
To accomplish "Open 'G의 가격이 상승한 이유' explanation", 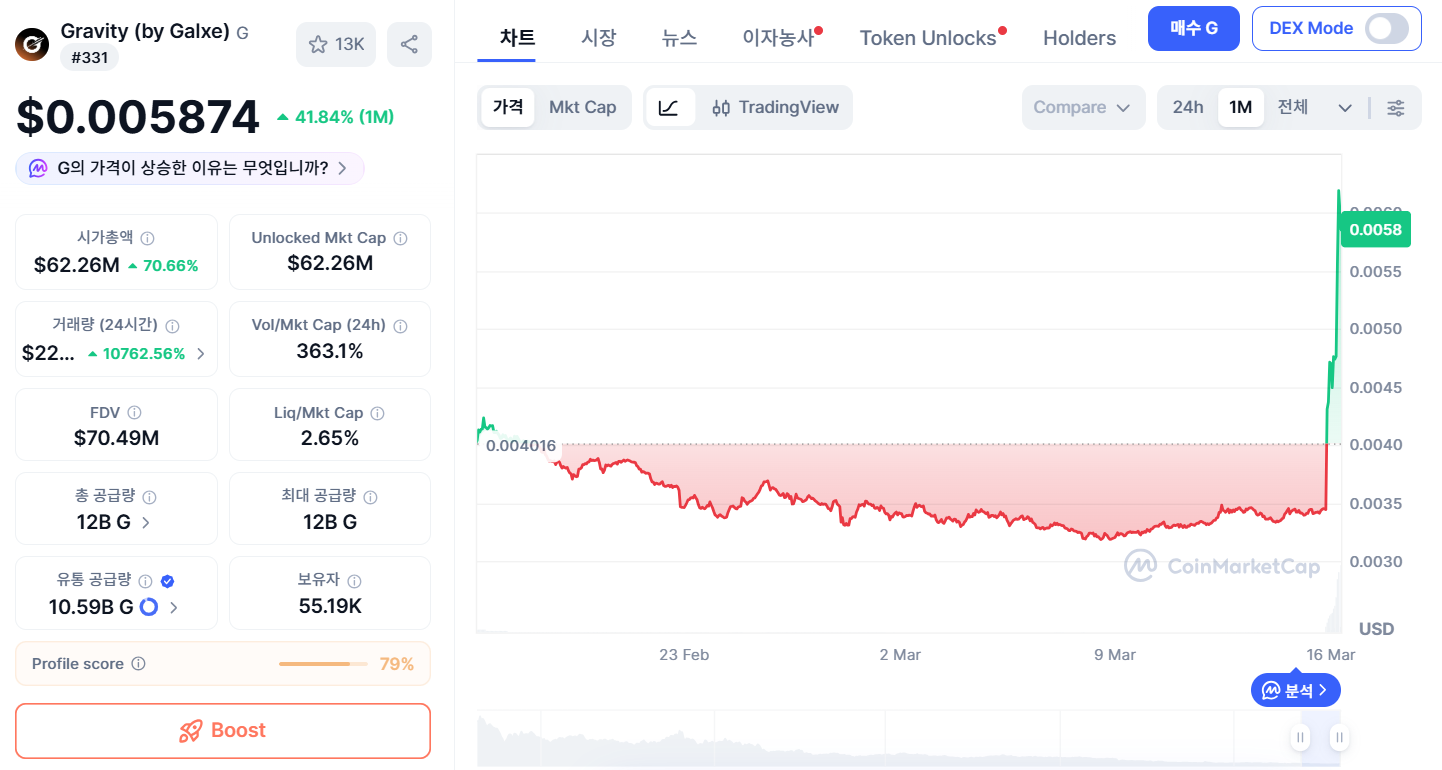I will pos(190,168).
